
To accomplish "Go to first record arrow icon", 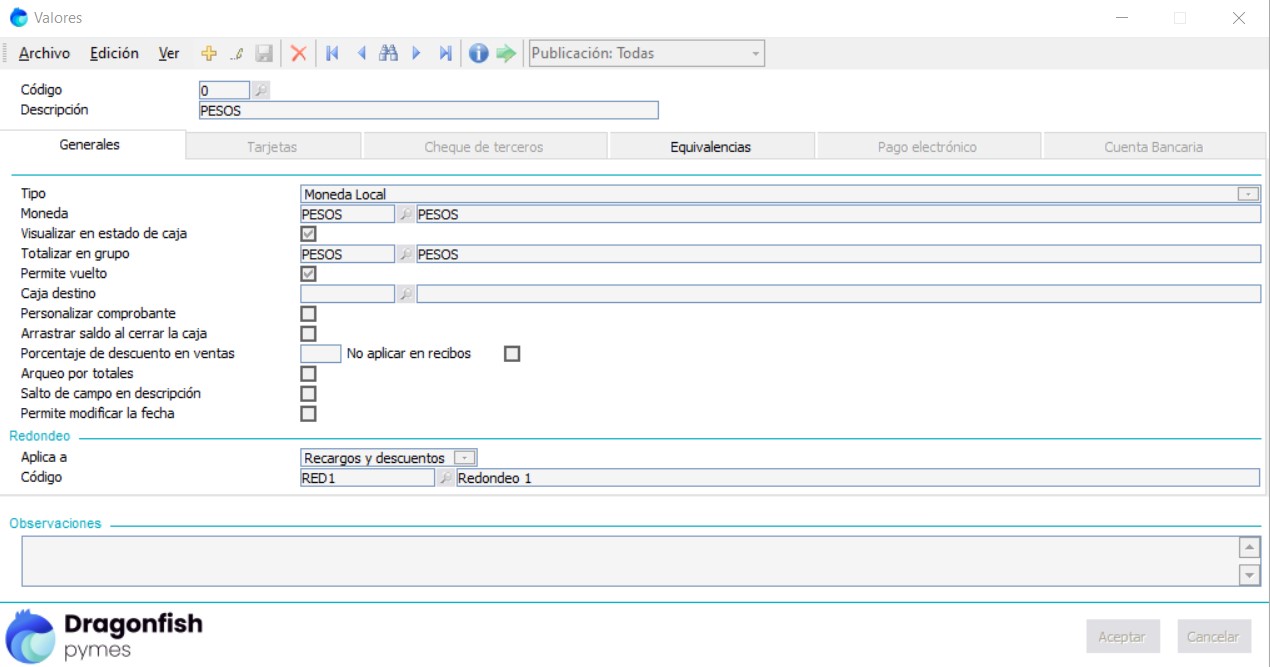I will [x=332, y=54].
